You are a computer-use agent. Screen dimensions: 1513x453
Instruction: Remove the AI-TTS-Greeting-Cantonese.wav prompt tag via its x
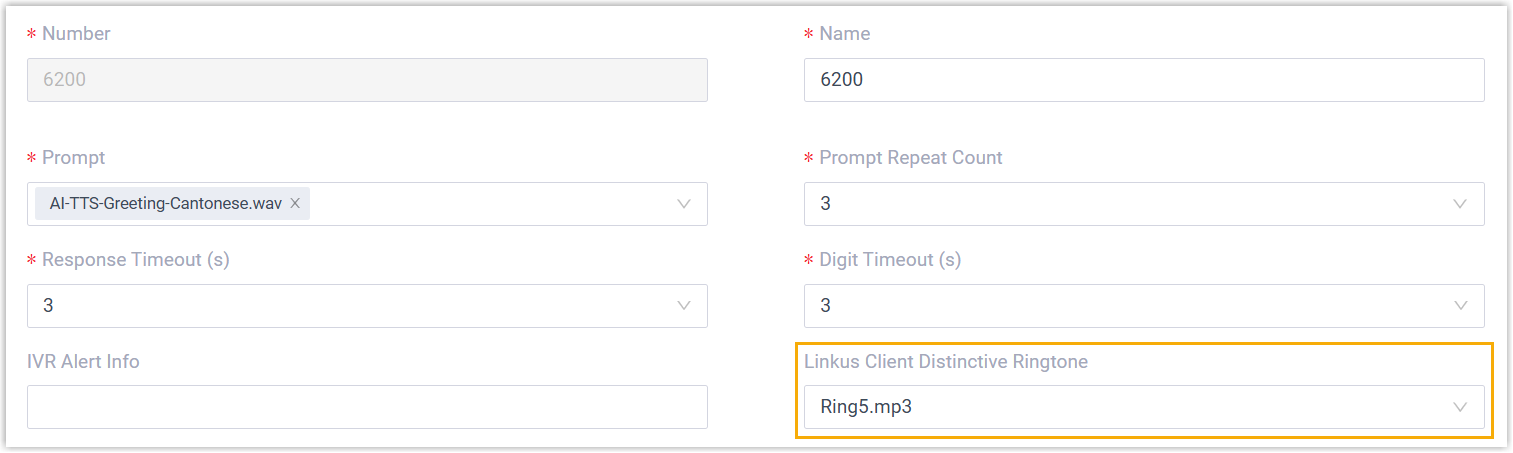tap(295, 203)
